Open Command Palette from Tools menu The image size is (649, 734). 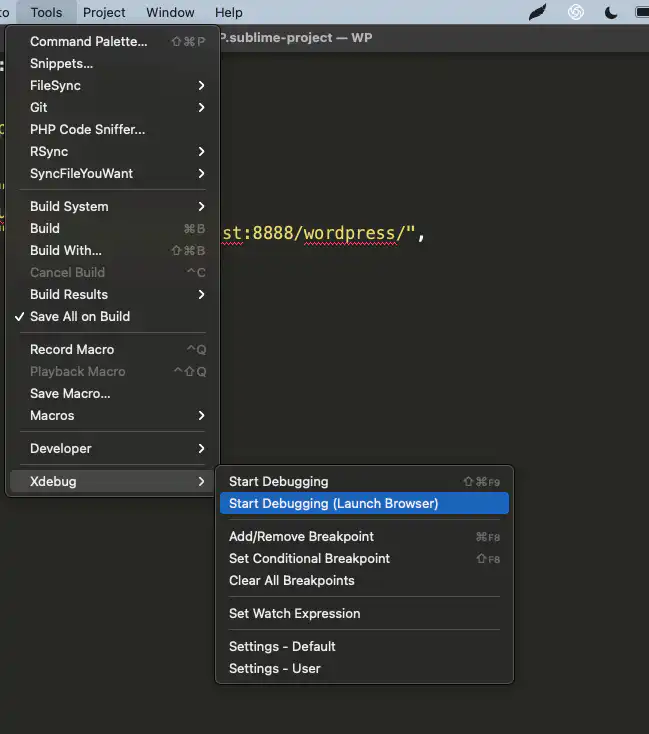88,41
